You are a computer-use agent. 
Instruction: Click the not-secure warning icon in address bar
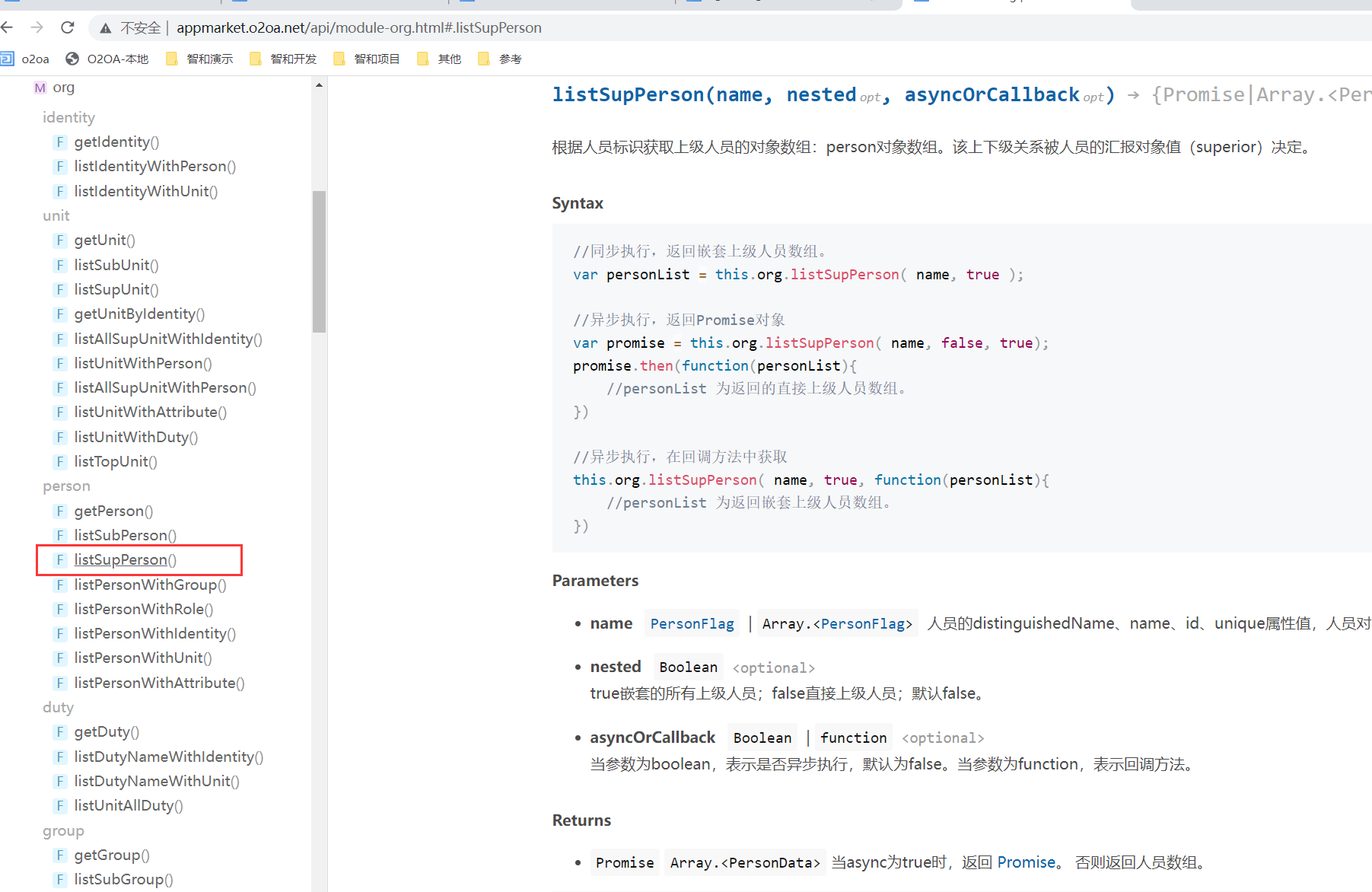click(106, 28)
